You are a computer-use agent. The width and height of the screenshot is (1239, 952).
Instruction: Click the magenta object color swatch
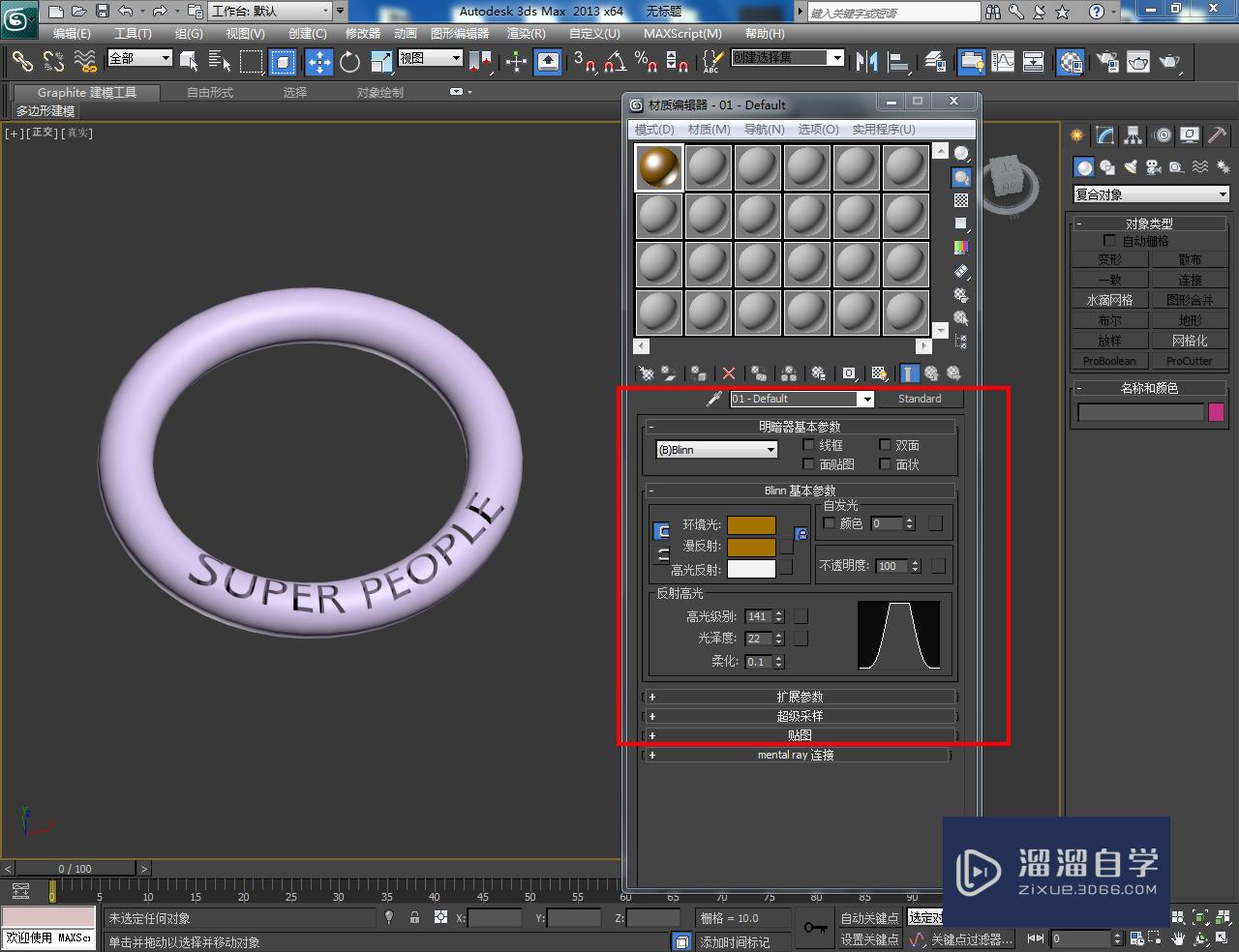[1217, 412]
